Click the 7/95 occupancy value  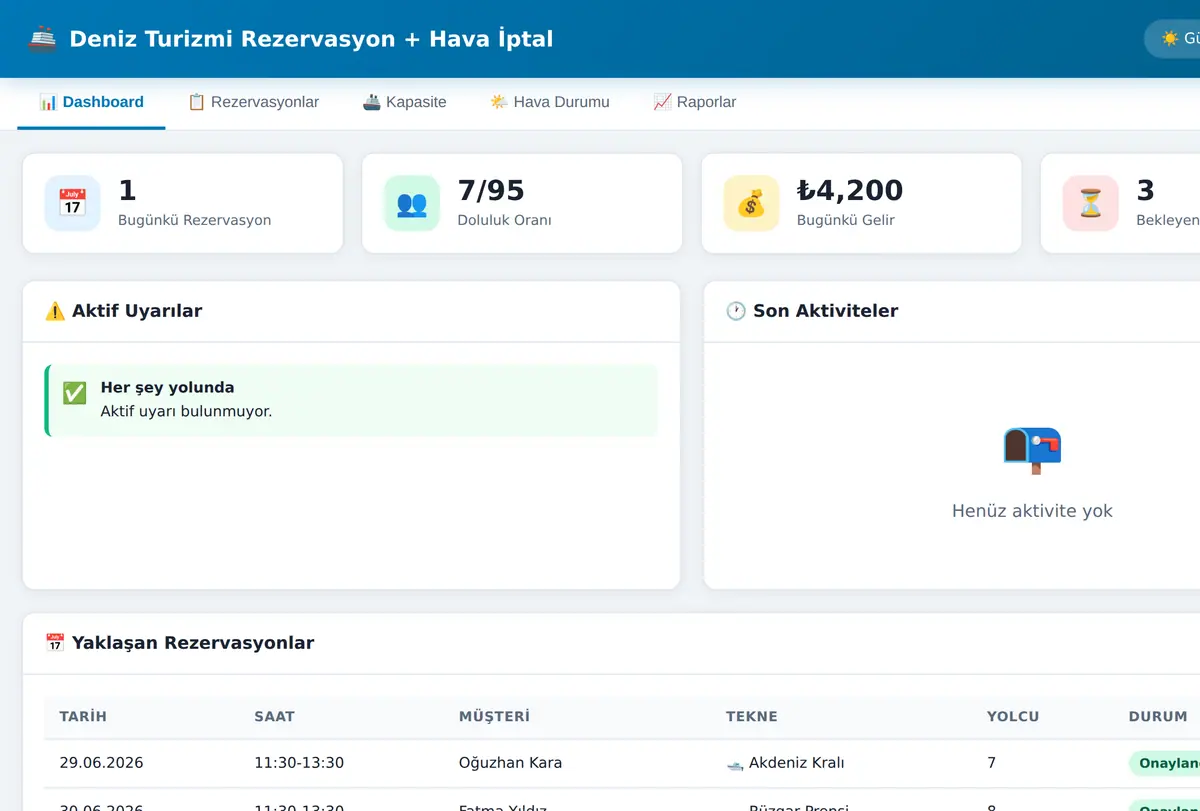pos(491,190)
